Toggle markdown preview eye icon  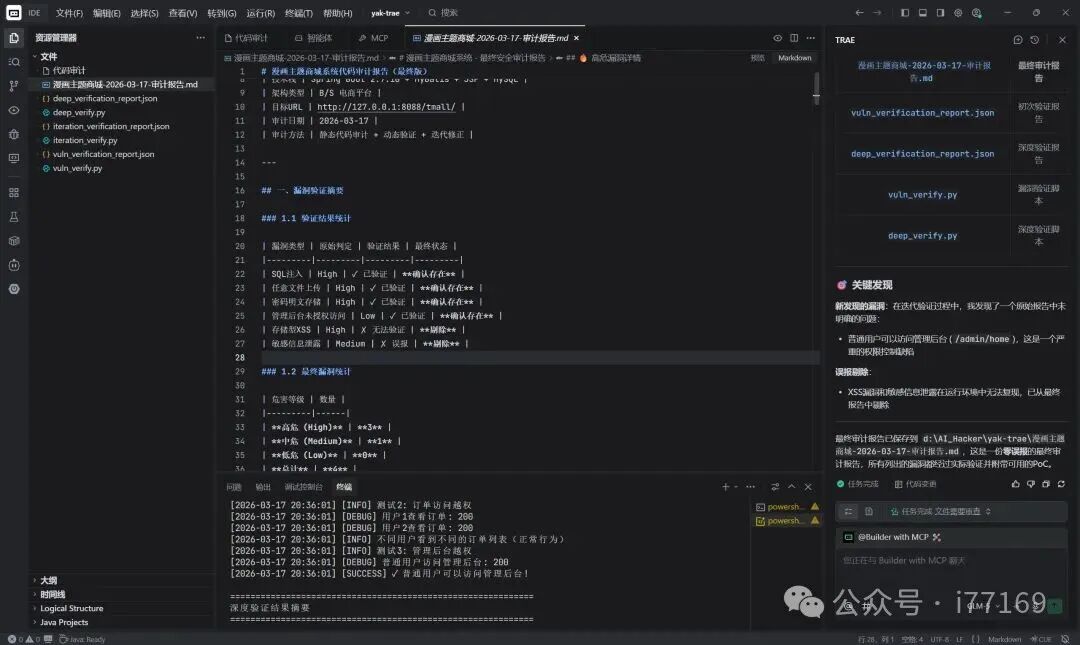tap(778, 38)
